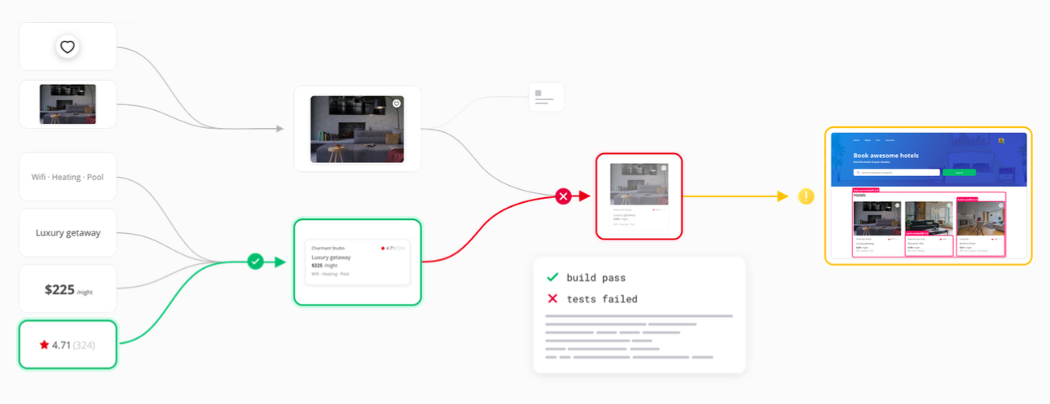Select the 4.71 (324) rating component

(68, 345)
